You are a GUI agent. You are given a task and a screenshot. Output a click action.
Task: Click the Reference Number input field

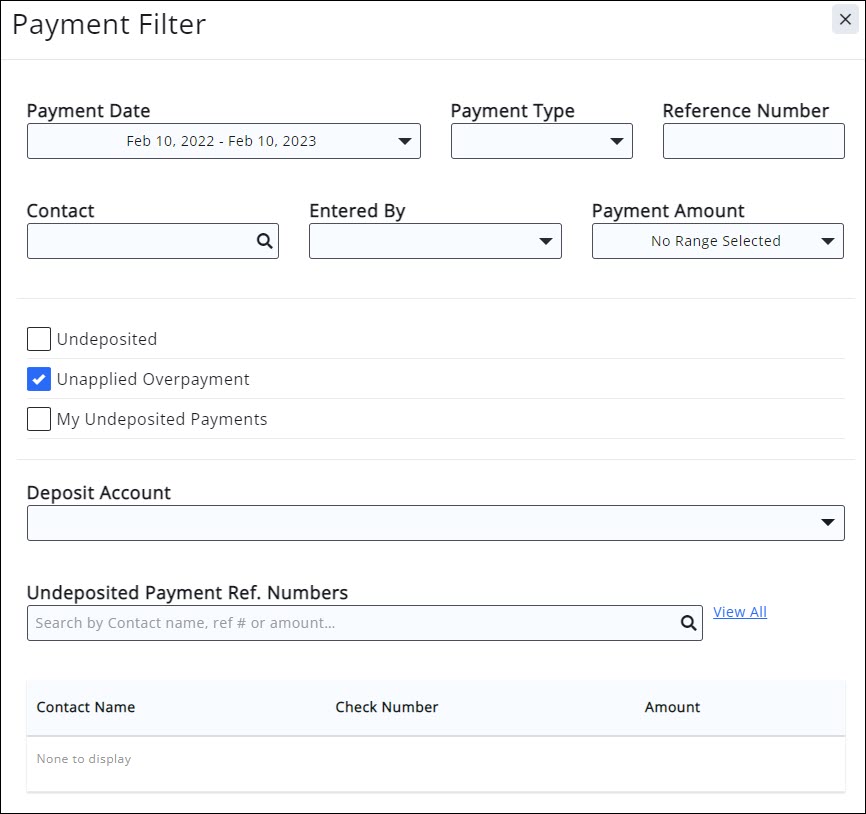click(753, 140)
